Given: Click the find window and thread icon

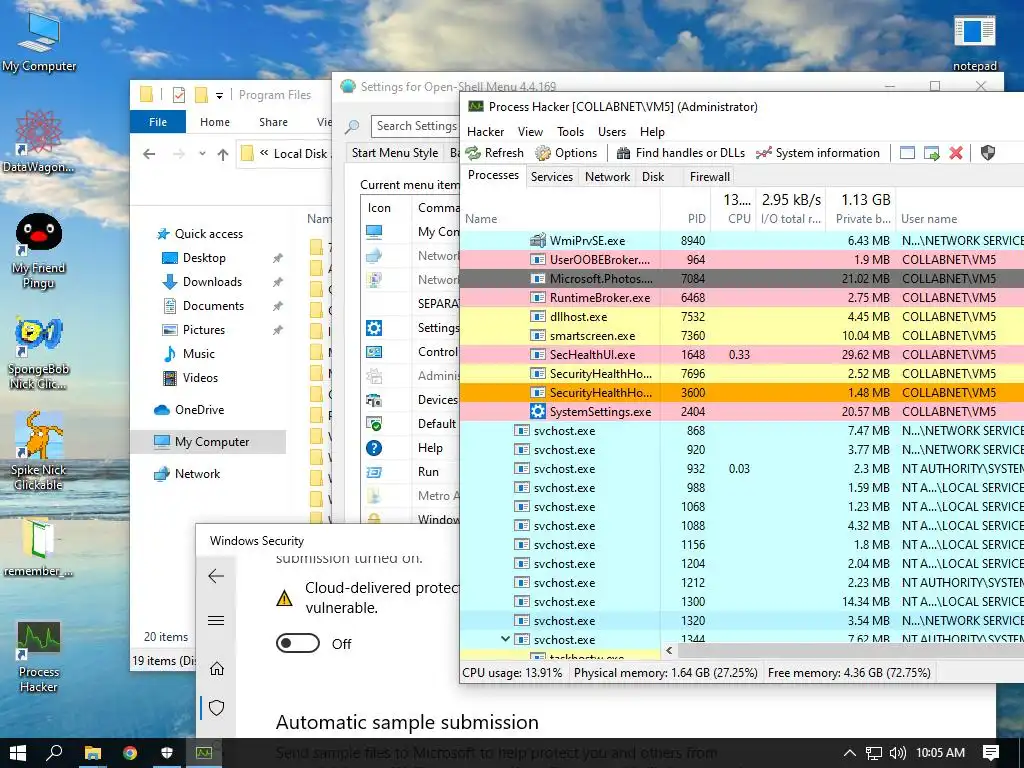Looking at the screenshot, I should 932,153.
